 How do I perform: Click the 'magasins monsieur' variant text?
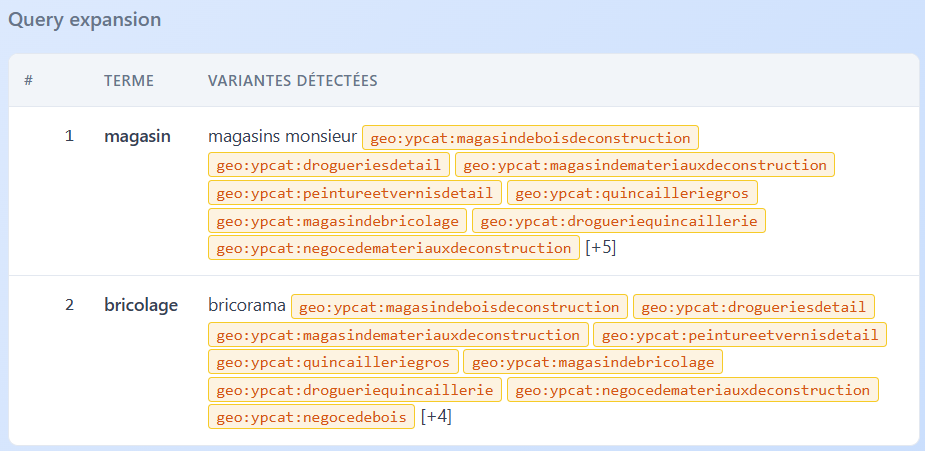(x=282, y=135)
